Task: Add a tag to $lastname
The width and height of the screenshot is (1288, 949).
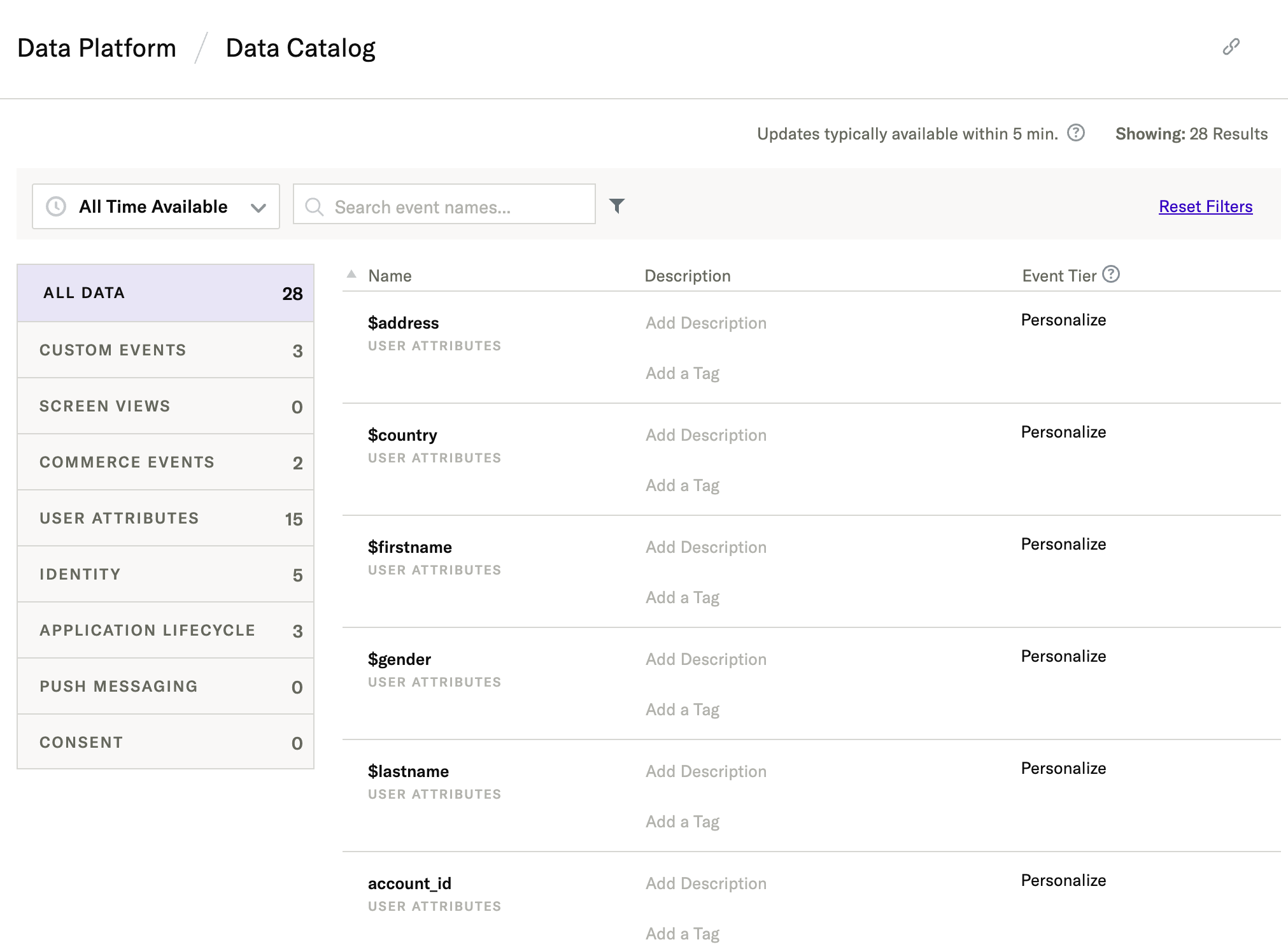Action: point(683,822)
